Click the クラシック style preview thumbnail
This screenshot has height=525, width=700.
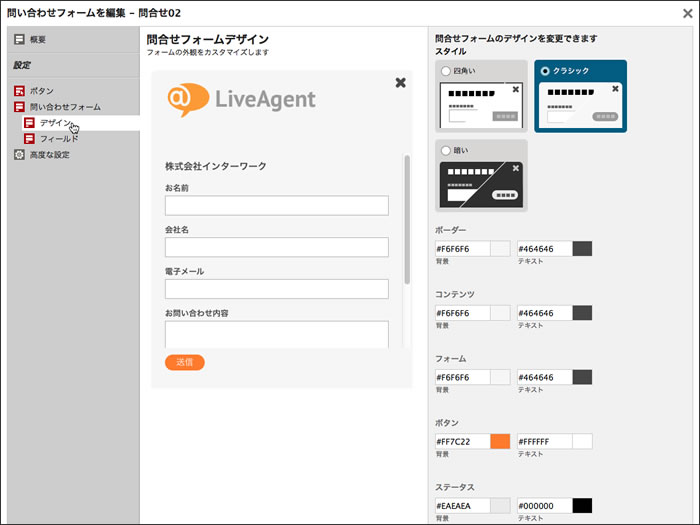click(x=580, y=105)
